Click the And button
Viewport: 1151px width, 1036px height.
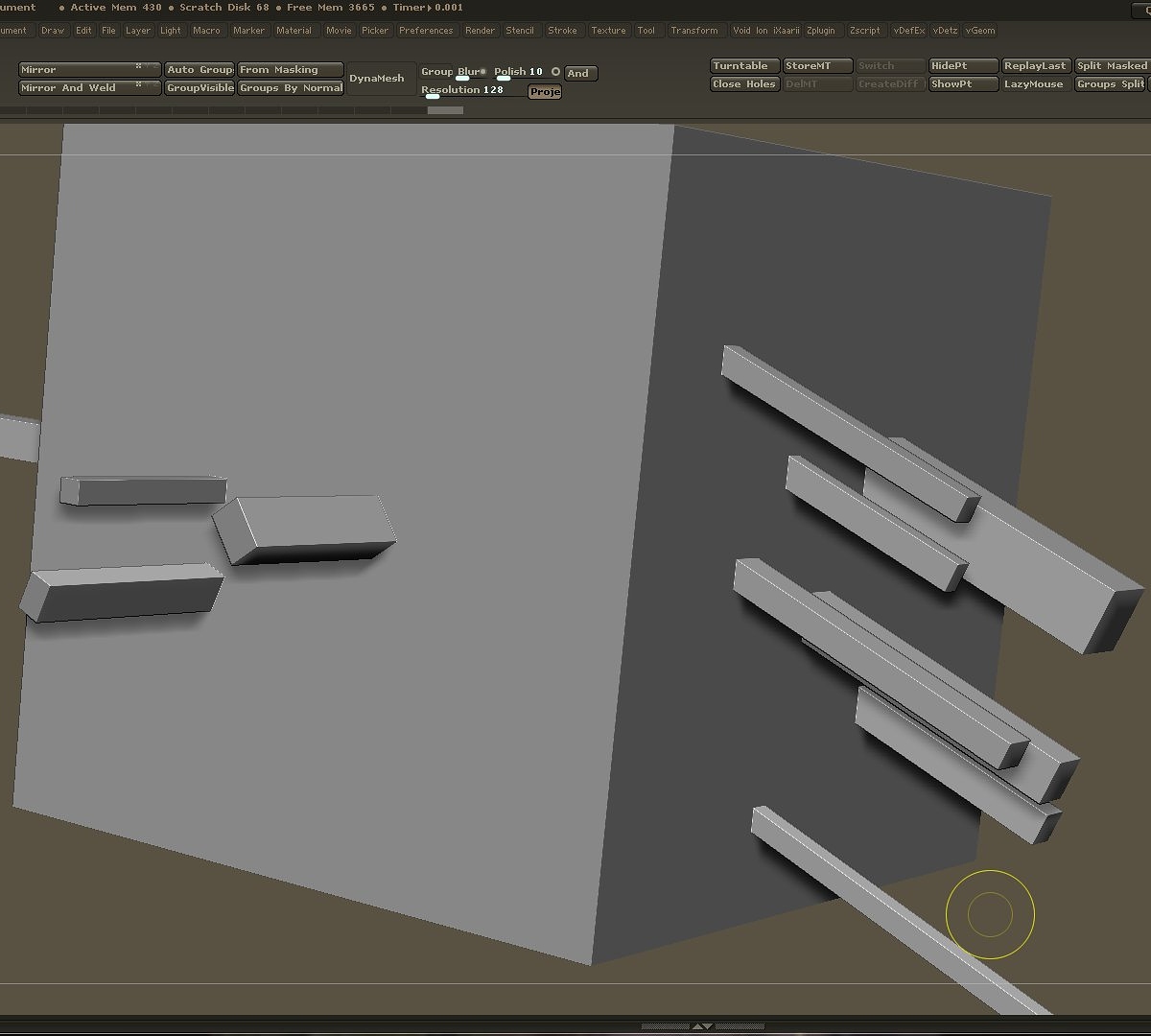[x=580, y=73]
